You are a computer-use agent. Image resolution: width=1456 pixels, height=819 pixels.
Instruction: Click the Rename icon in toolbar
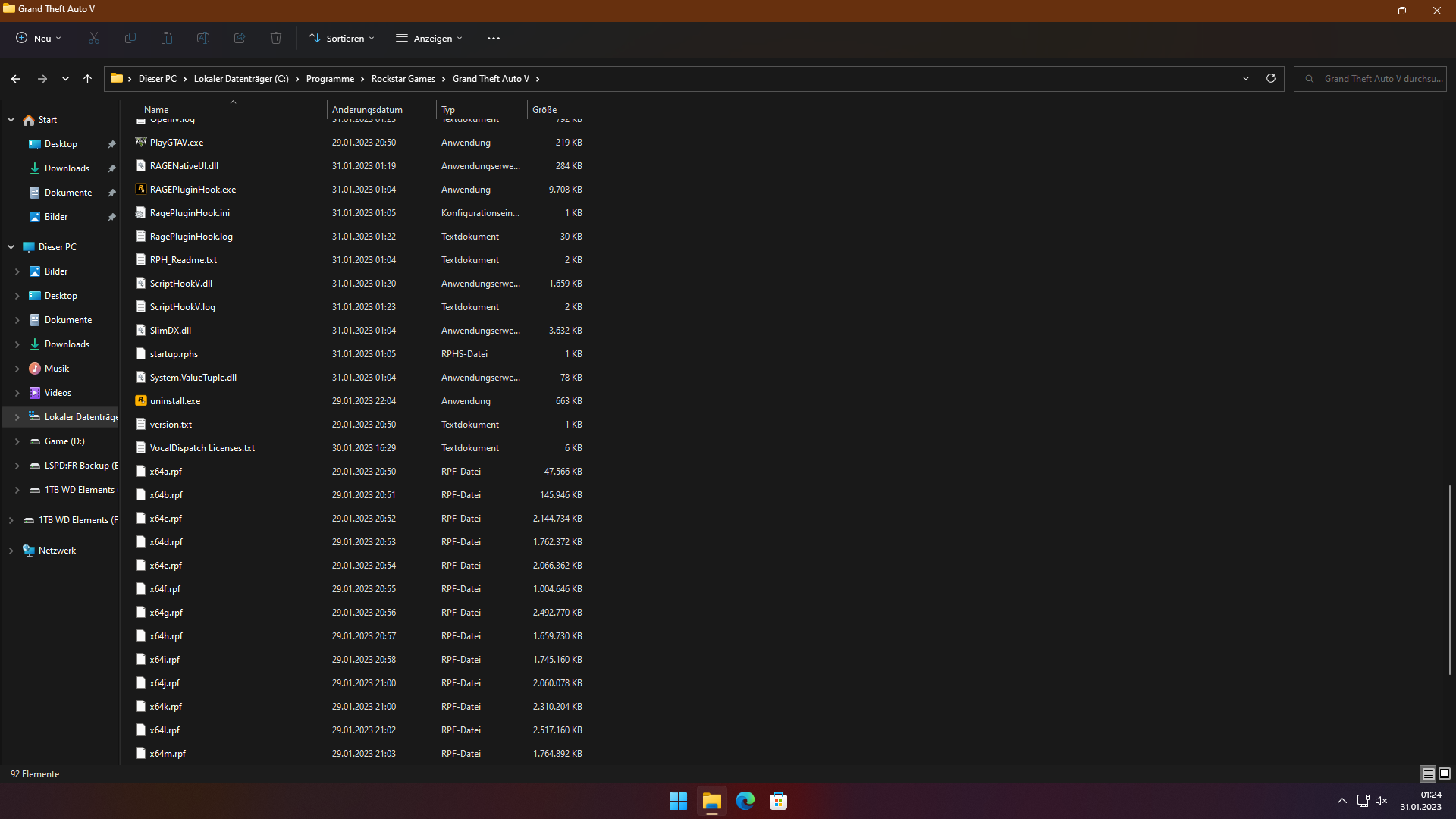click(x=203, y=38)
